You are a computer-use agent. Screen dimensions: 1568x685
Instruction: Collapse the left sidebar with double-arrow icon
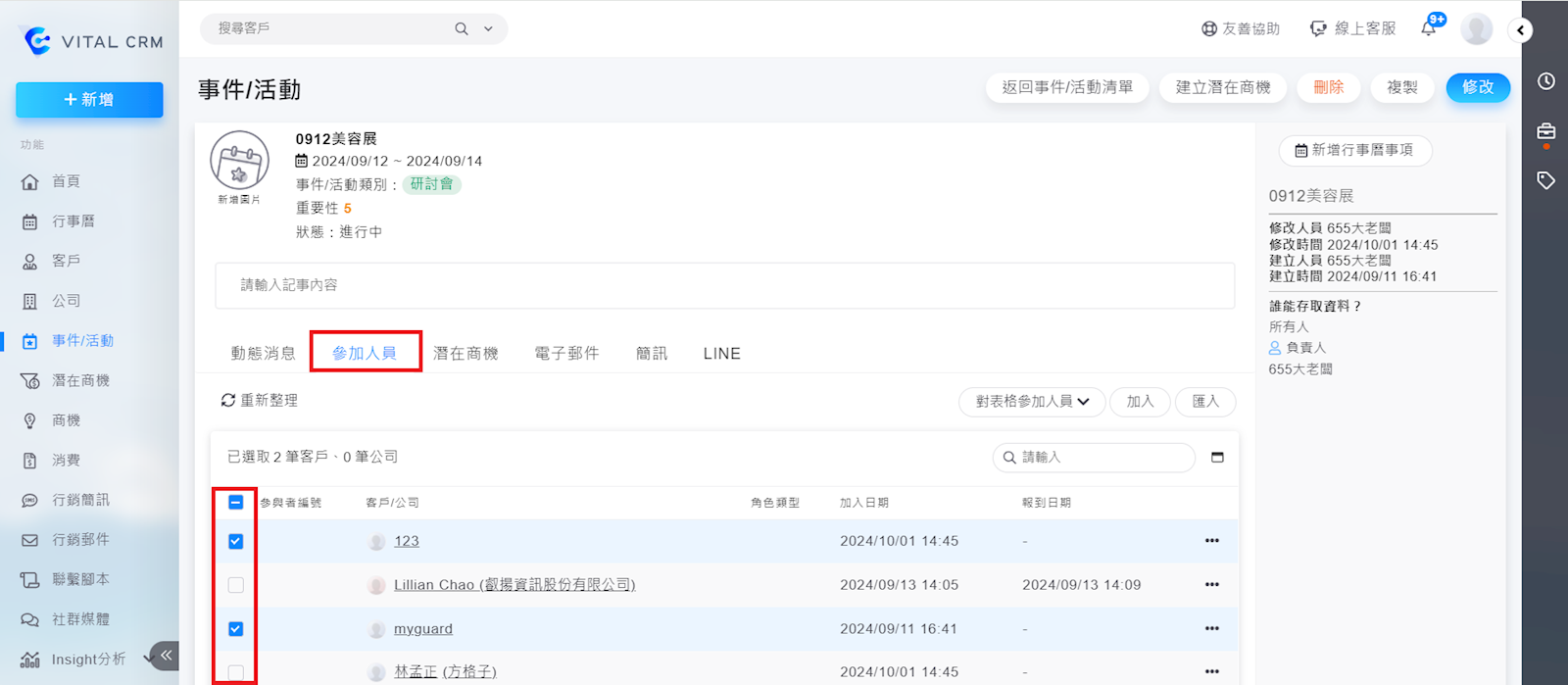point(167,656)
